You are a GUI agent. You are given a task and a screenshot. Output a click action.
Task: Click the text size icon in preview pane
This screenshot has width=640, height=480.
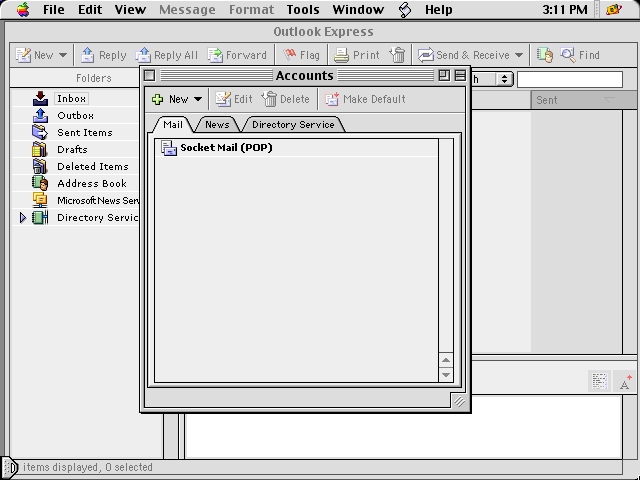click(624, 382)
